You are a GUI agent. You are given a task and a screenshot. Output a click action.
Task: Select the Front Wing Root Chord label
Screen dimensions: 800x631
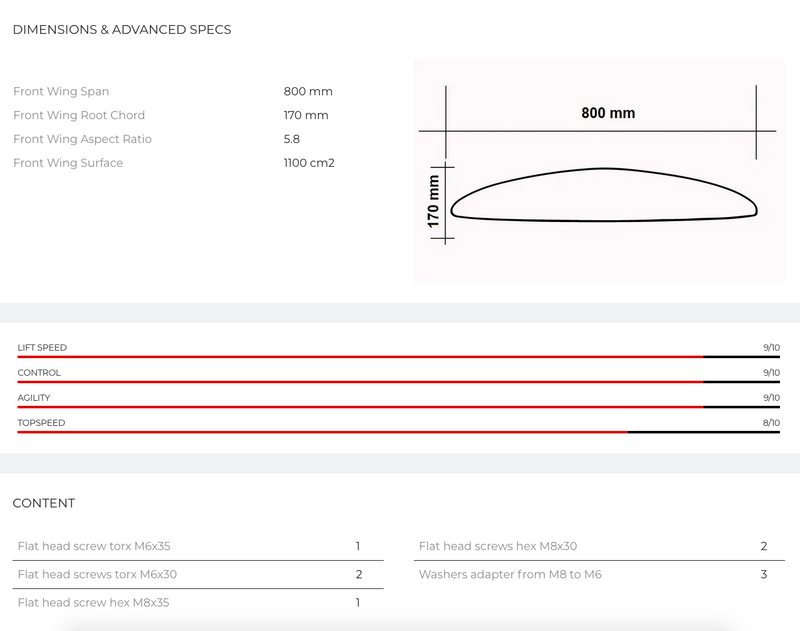(79, 116)
